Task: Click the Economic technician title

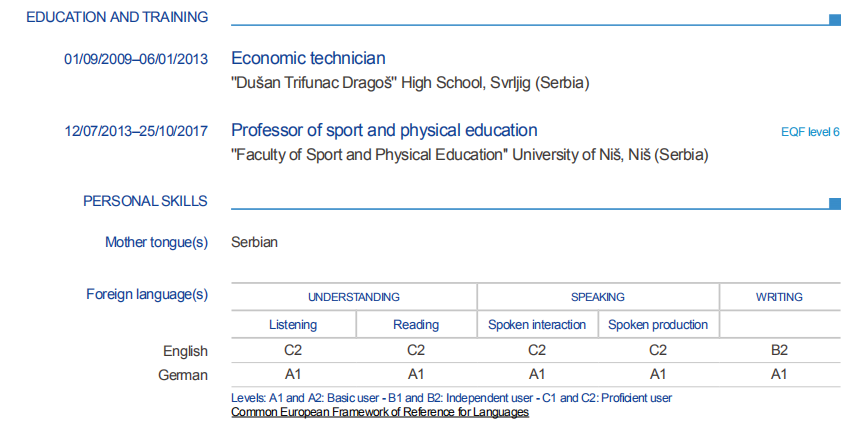Action: click(308, 59)
